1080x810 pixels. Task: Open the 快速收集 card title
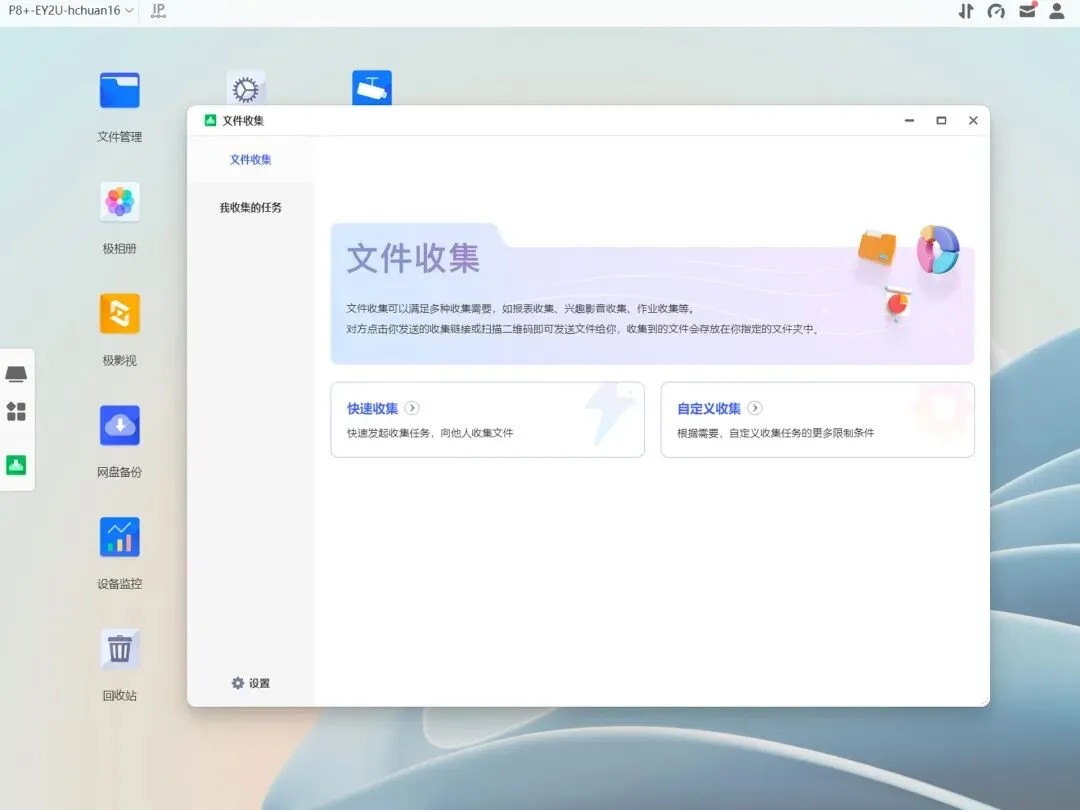373,408
